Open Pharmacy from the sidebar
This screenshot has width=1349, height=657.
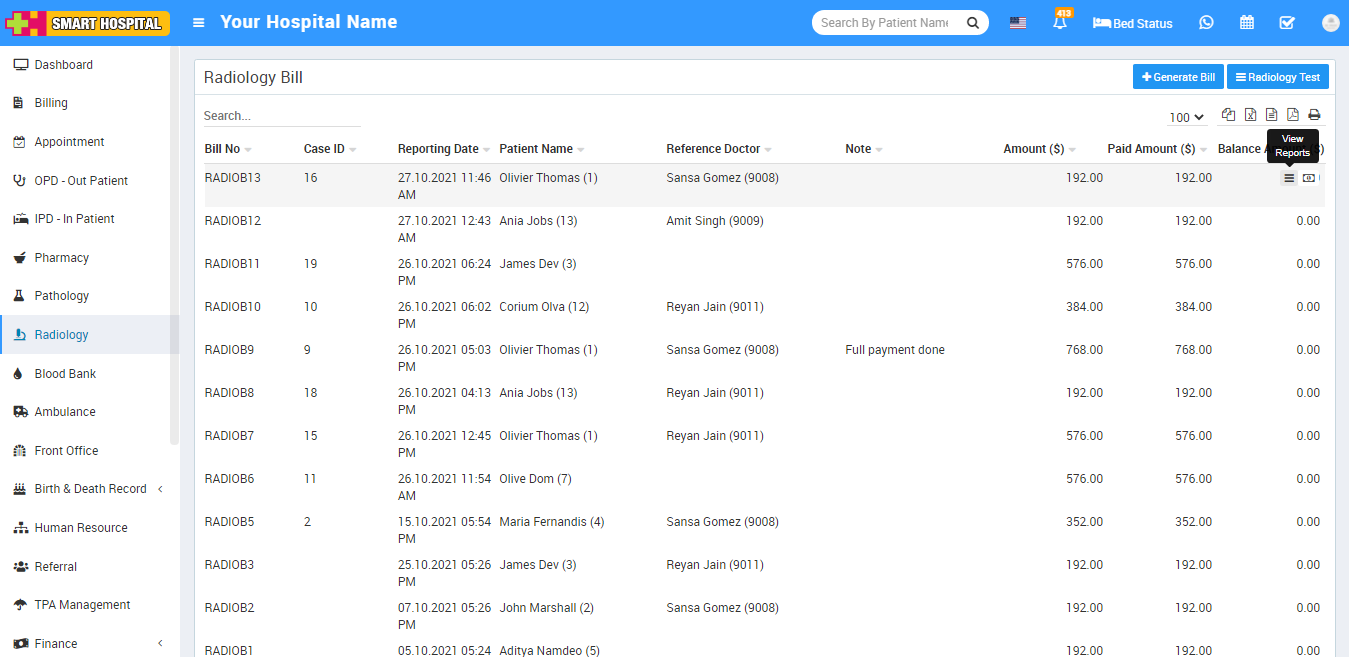[61, 258]
